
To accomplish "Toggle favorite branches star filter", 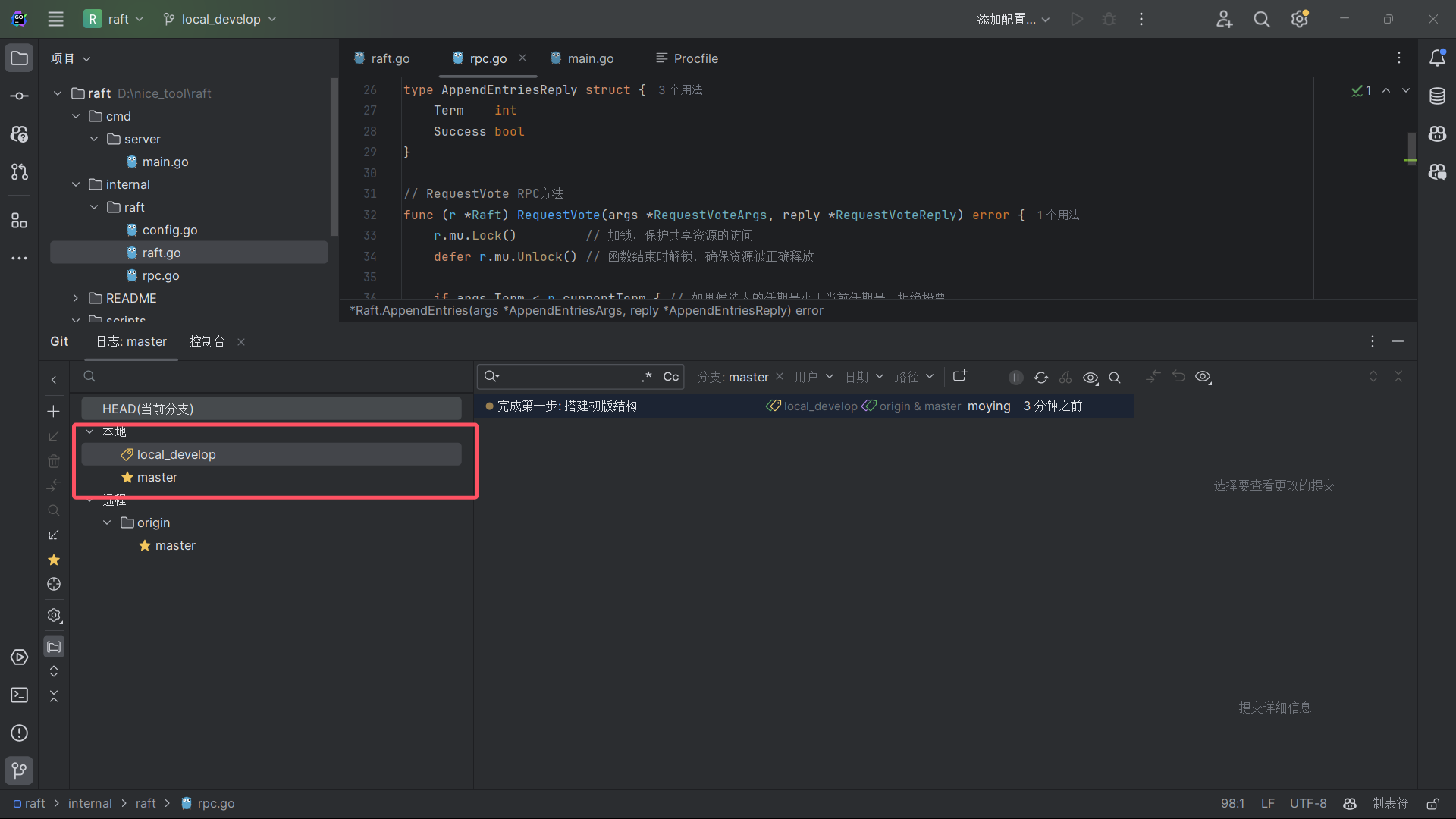I will click(x=54, y=560).
